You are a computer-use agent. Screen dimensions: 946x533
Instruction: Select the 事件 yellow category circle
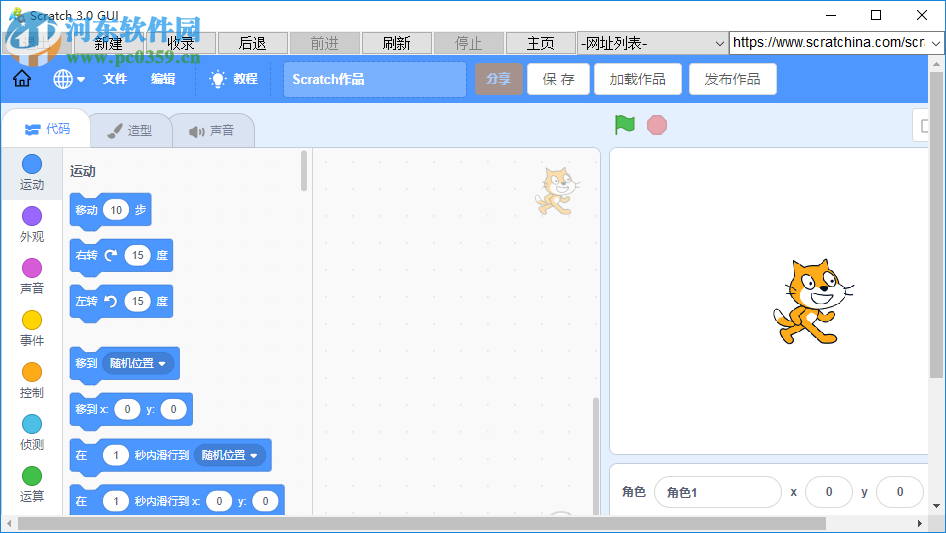(x=32, y=320)
